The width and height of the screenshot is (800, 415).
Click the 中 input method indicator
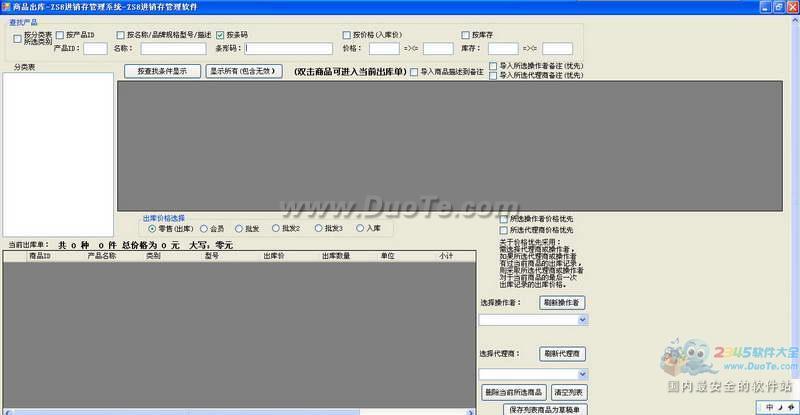pyautogui.click(x=769, y=407)
